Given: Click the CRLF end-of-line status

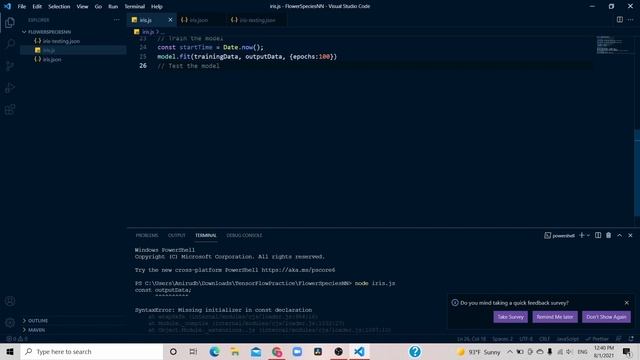Looking at the screenshot, I should pos(544,339).
